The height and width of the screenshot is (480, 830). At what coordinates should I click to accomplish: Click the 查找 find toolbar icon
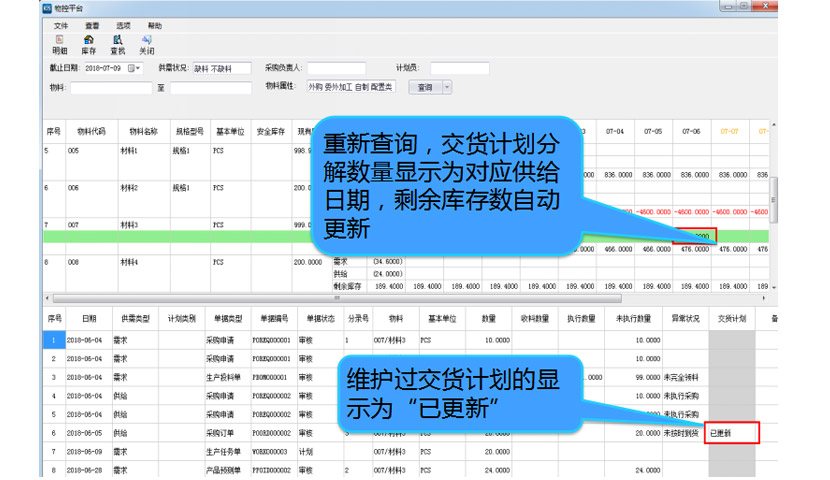[117, 44]
